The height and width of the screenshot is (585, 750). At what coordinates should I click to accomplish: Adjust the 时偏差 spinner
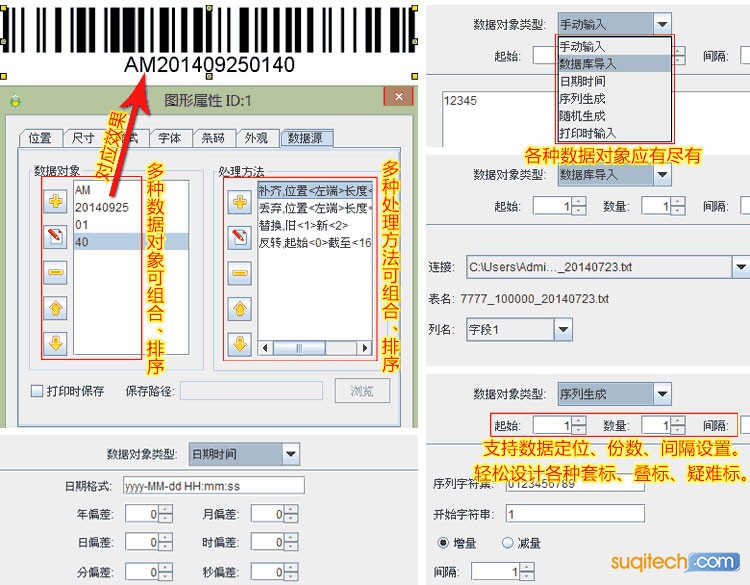tap(291, 542)
